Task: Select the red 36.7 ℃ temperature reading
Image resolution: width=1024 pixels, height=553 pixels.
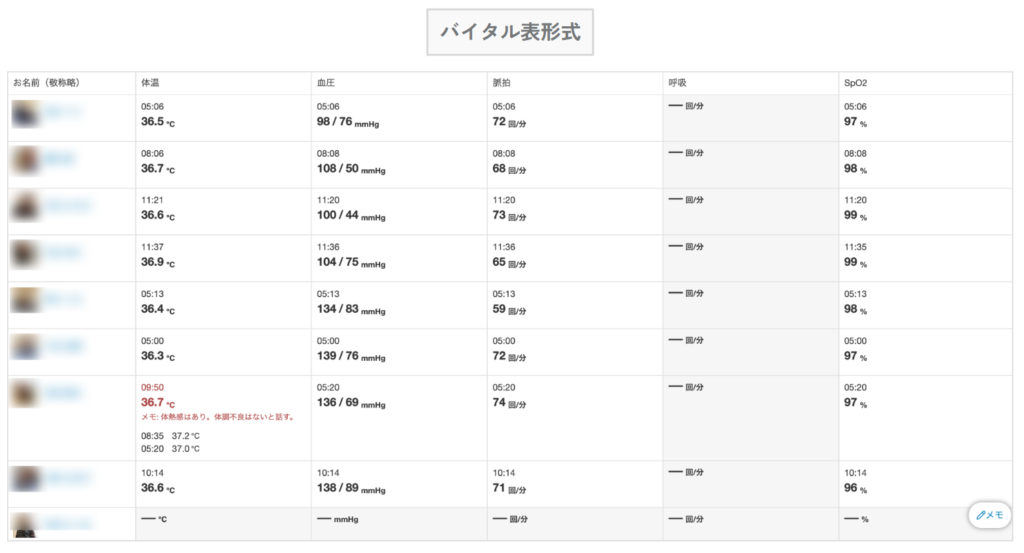Action: point(158,402)
